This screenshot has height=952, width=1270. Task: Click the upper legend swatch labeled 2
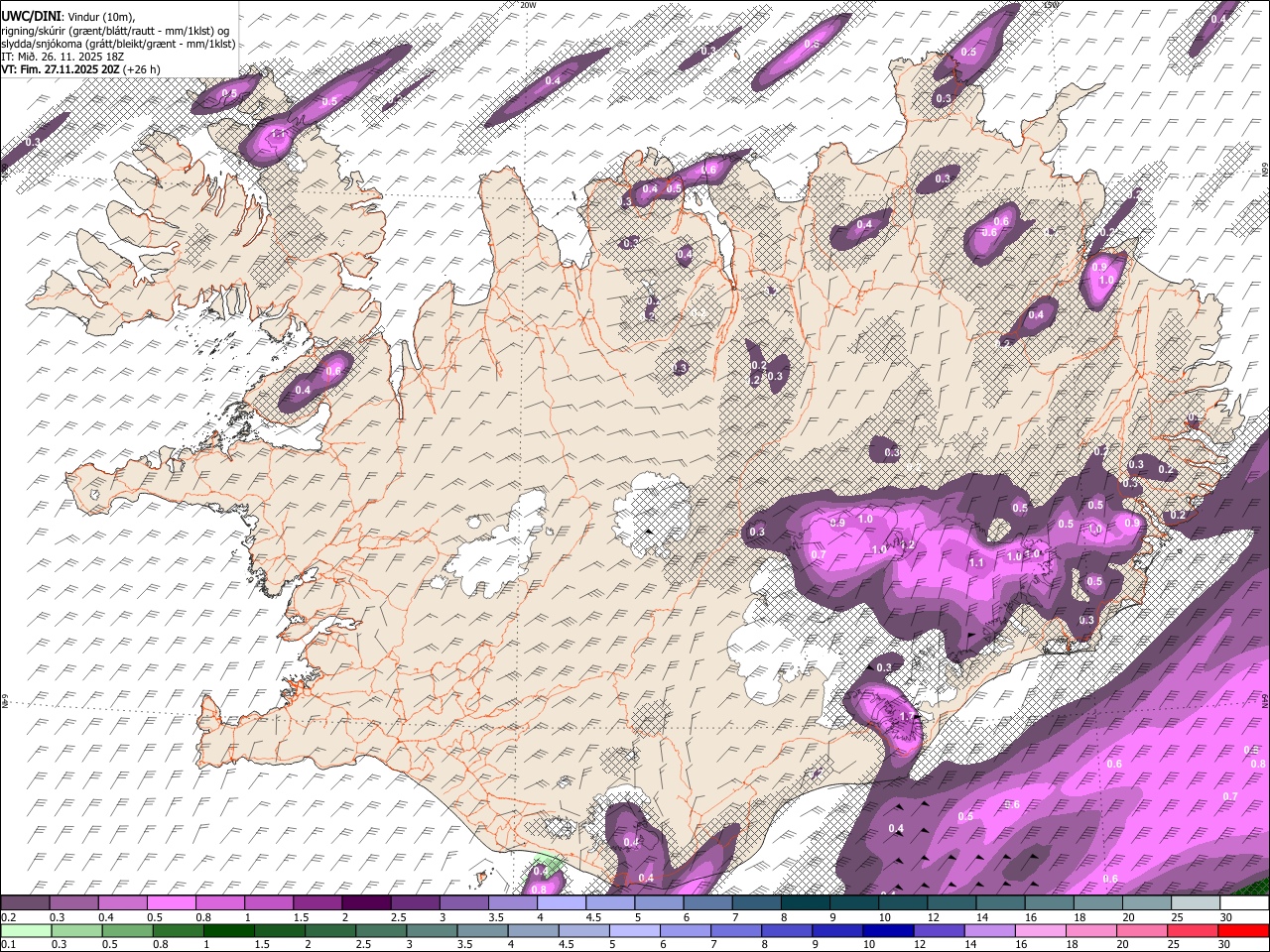pos(365,903)
